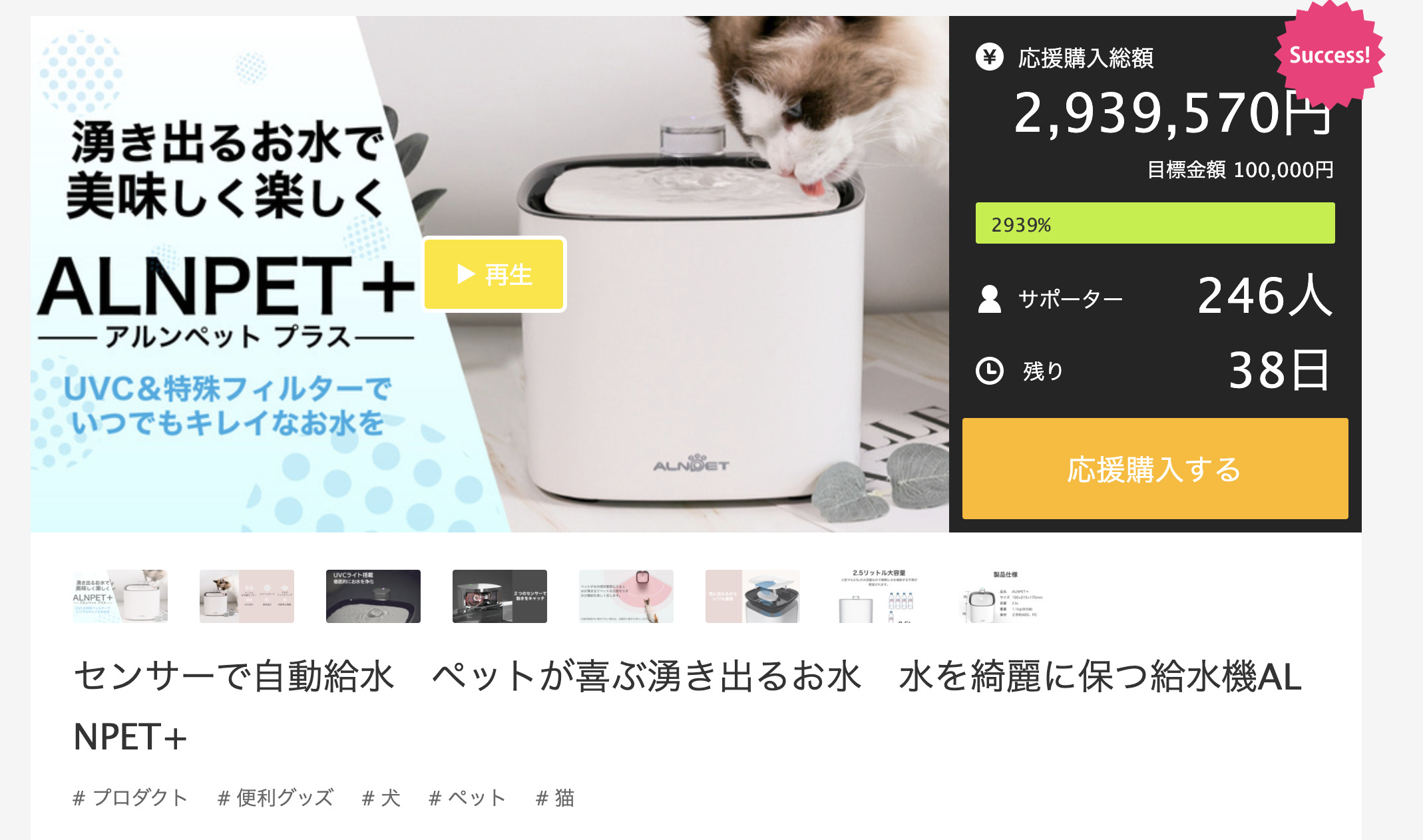Open the #プロダクト tag

click(130, 797)
